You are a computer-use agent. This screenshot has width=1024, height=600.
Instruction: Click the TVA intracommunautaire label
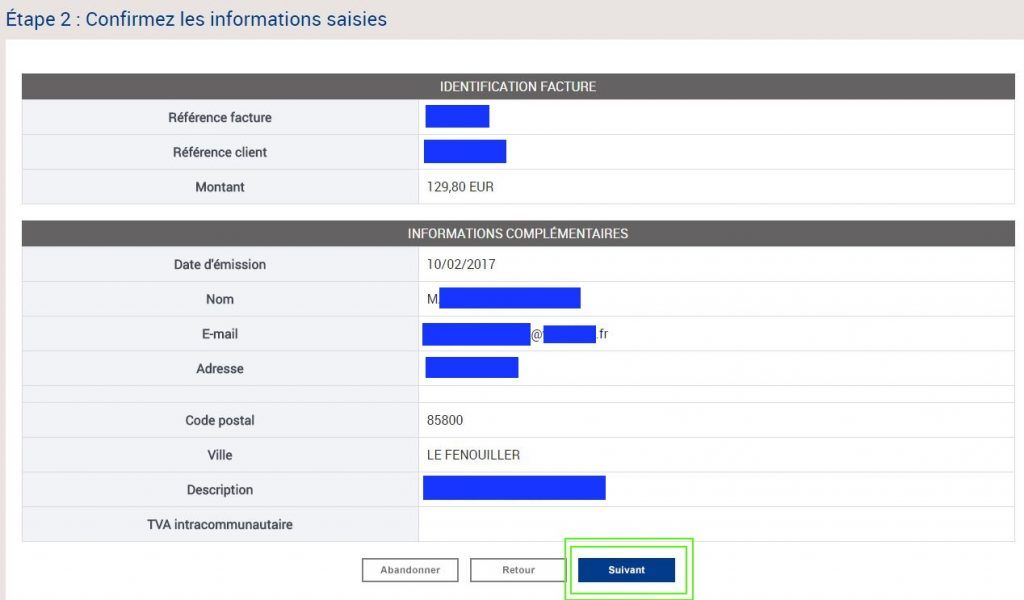tap(220, 524)
